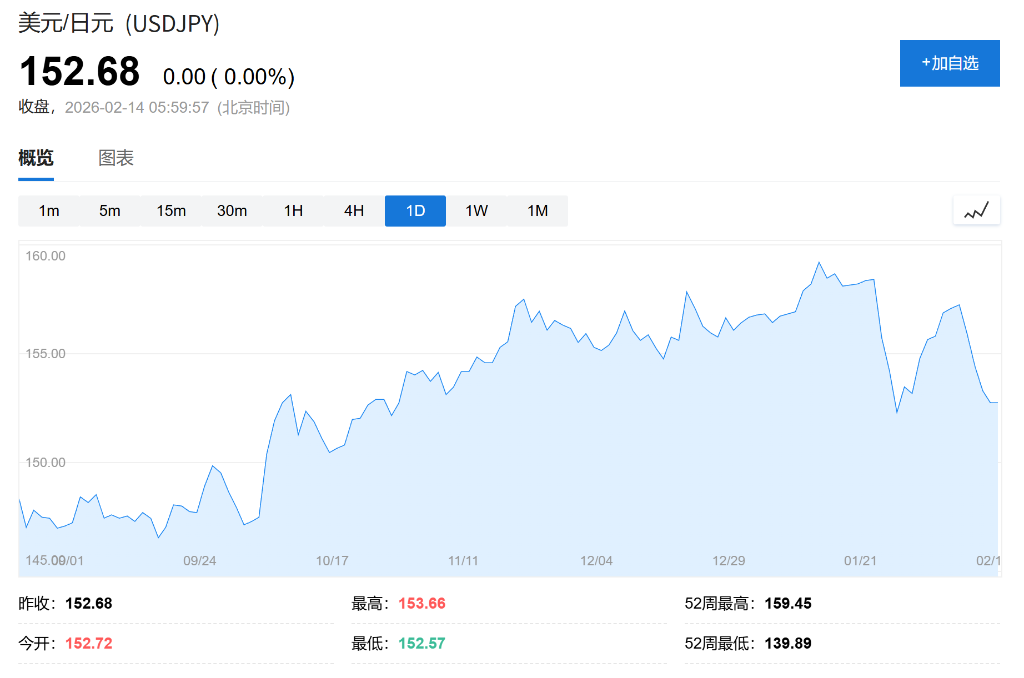This screenshot has width=1024, height=678.
Task: Click the 52周最低 value 139.89
Action: [788, 643]
